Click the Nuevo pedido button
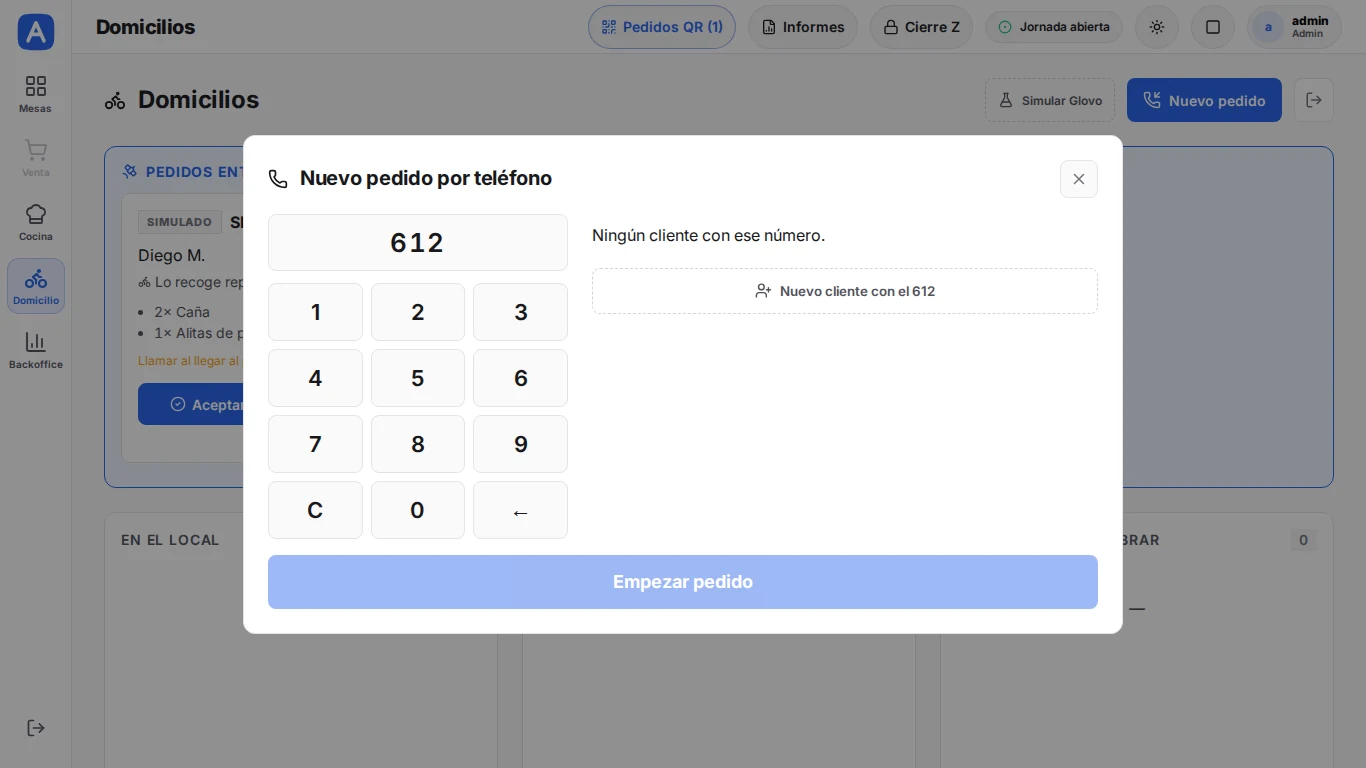The image size is (1366, 768). pos(1204,100)
